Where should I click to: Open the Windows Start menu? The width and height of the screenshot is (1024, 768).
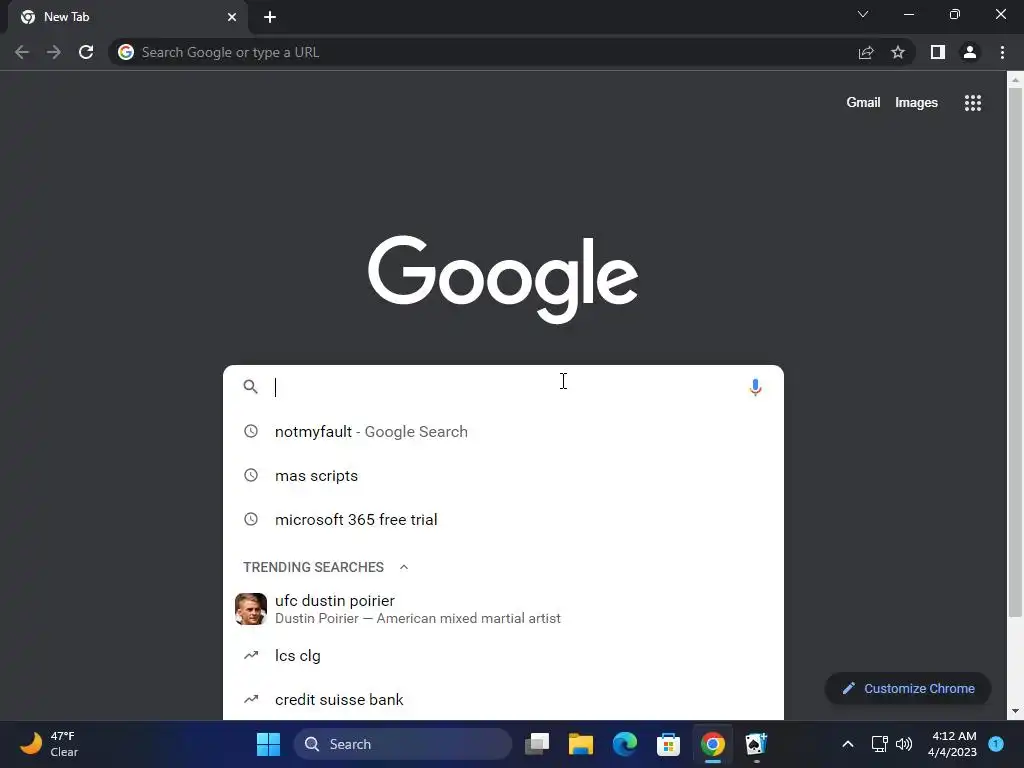point(268,744)
